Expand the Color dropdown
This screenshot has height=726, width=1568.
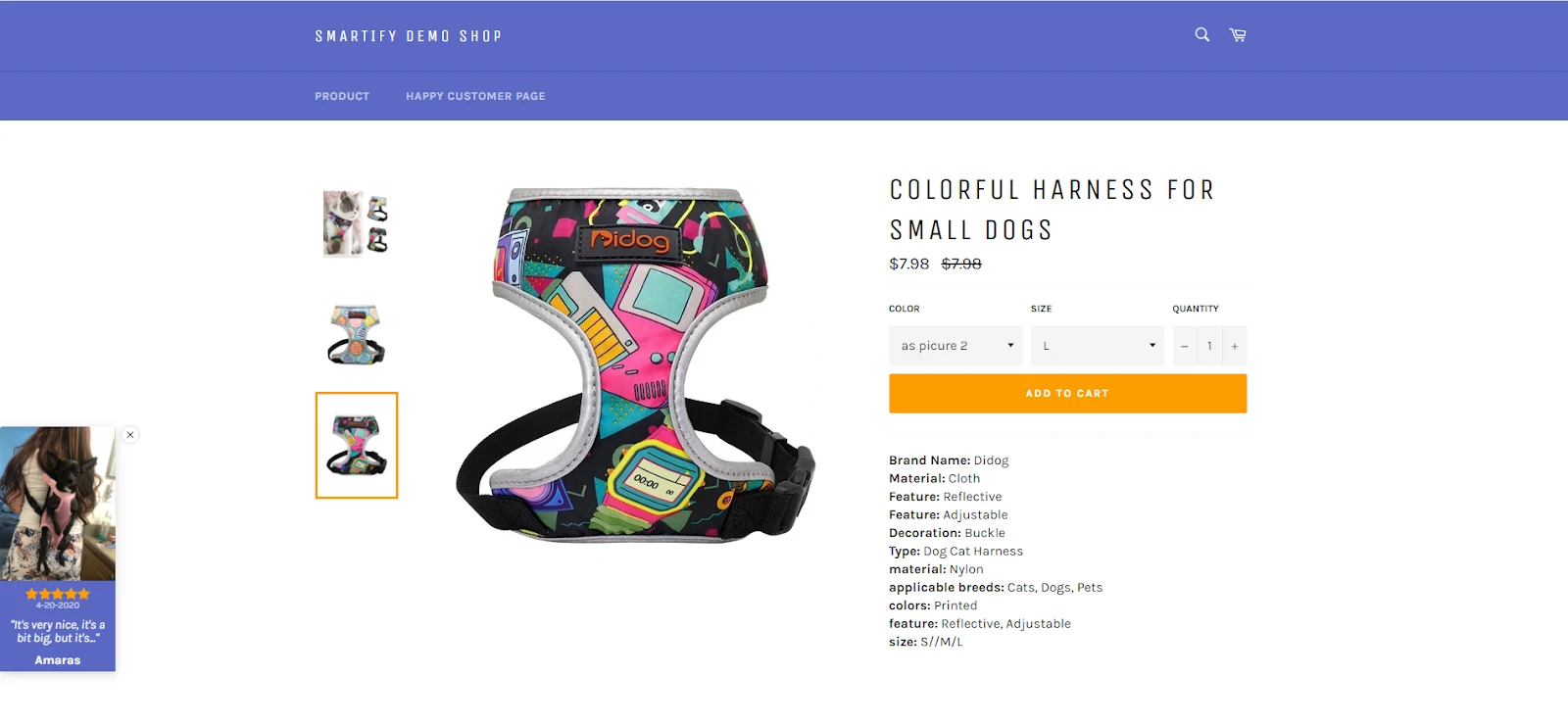(955, 346)
